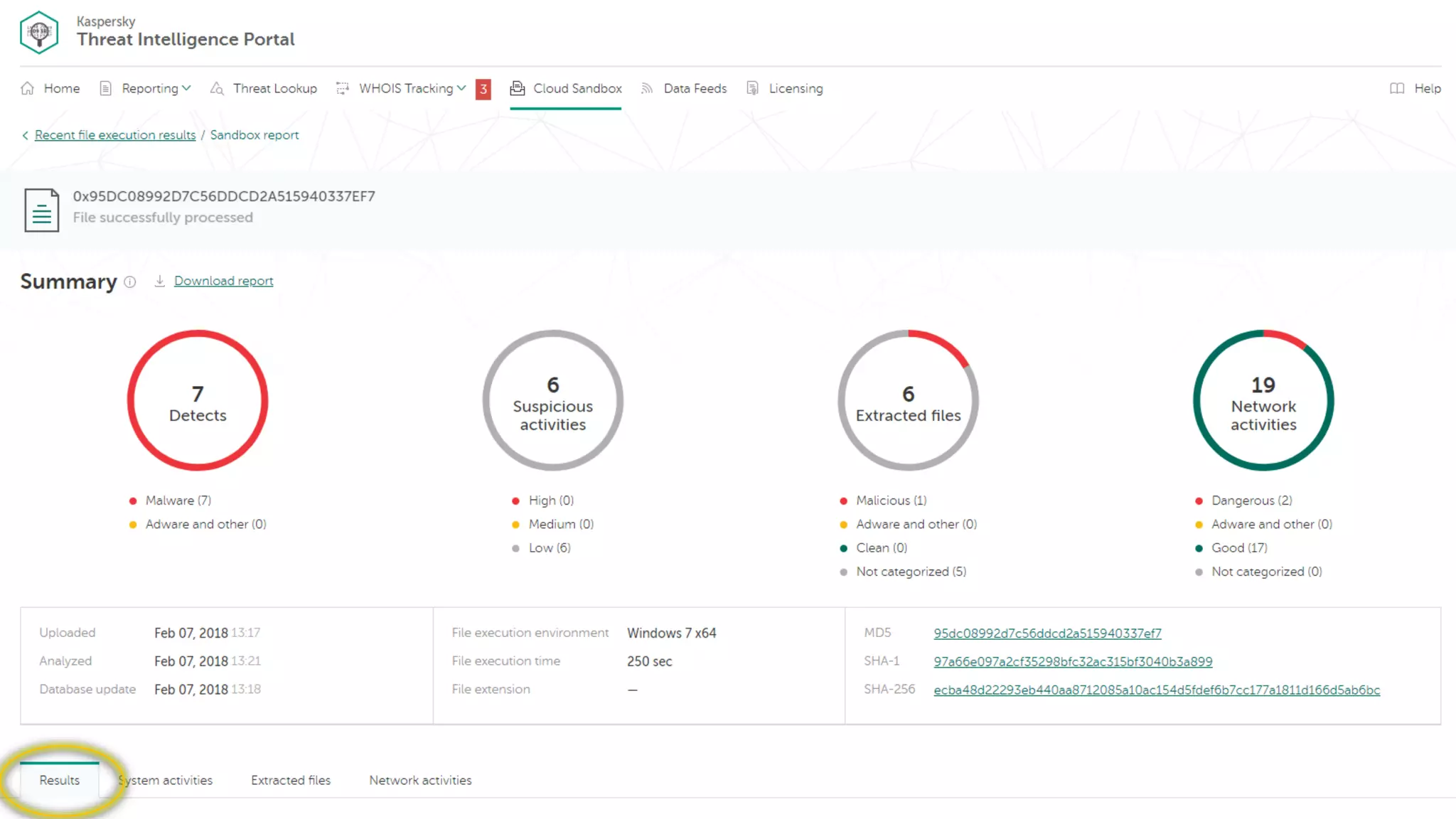Click the red notification badge showing 3
The image size is (1456, 819).
483,89
